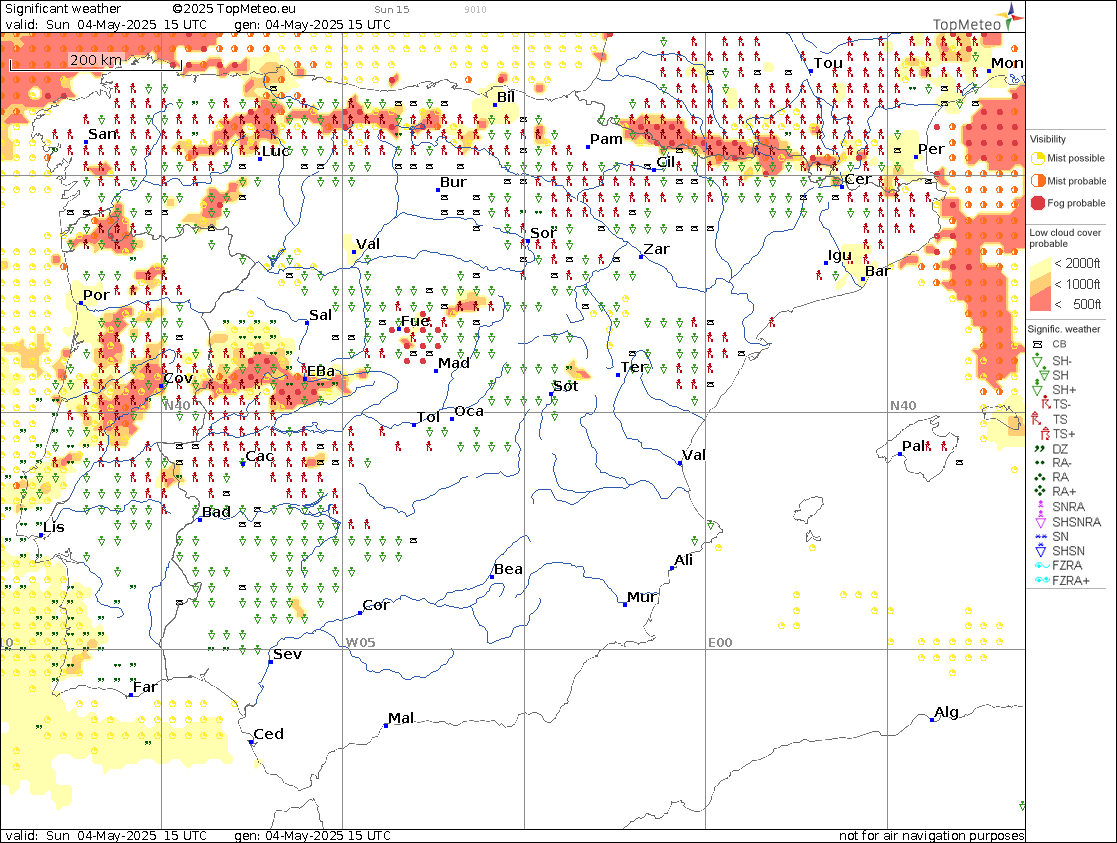Image resolution: width=1117 pixels, height=843 pixels.
Task: Click the E00 longitude grid label
Action: [x=720, y=642]
